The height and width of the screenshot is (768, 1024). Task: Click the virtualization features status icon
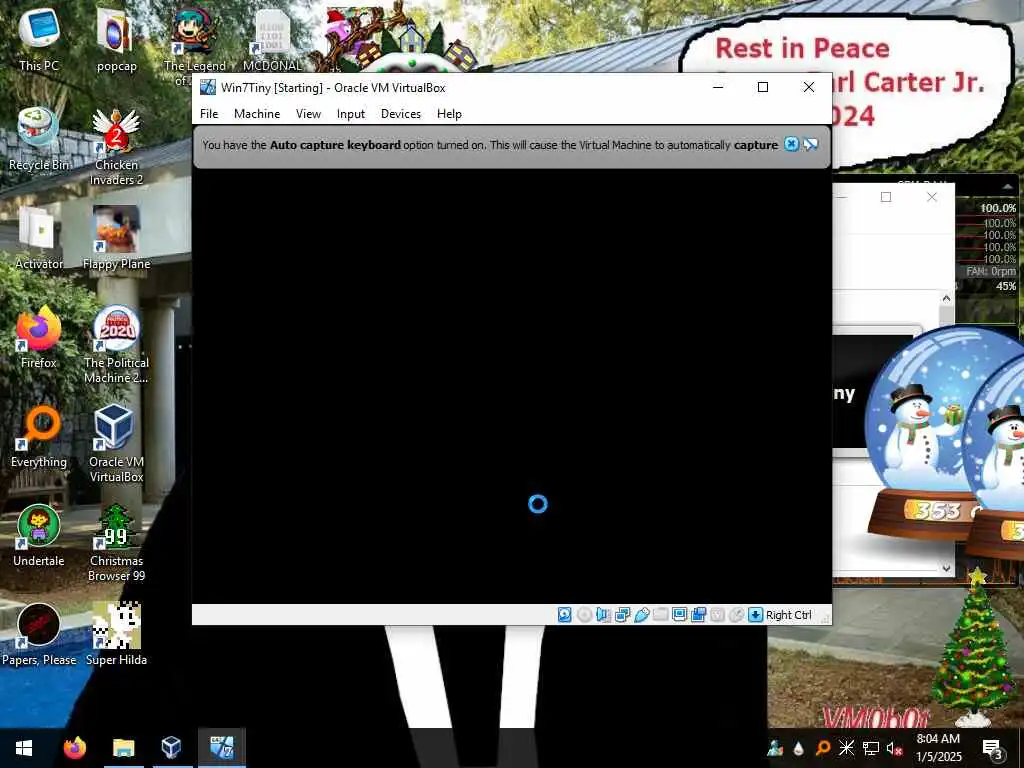(x=717, y=615)
